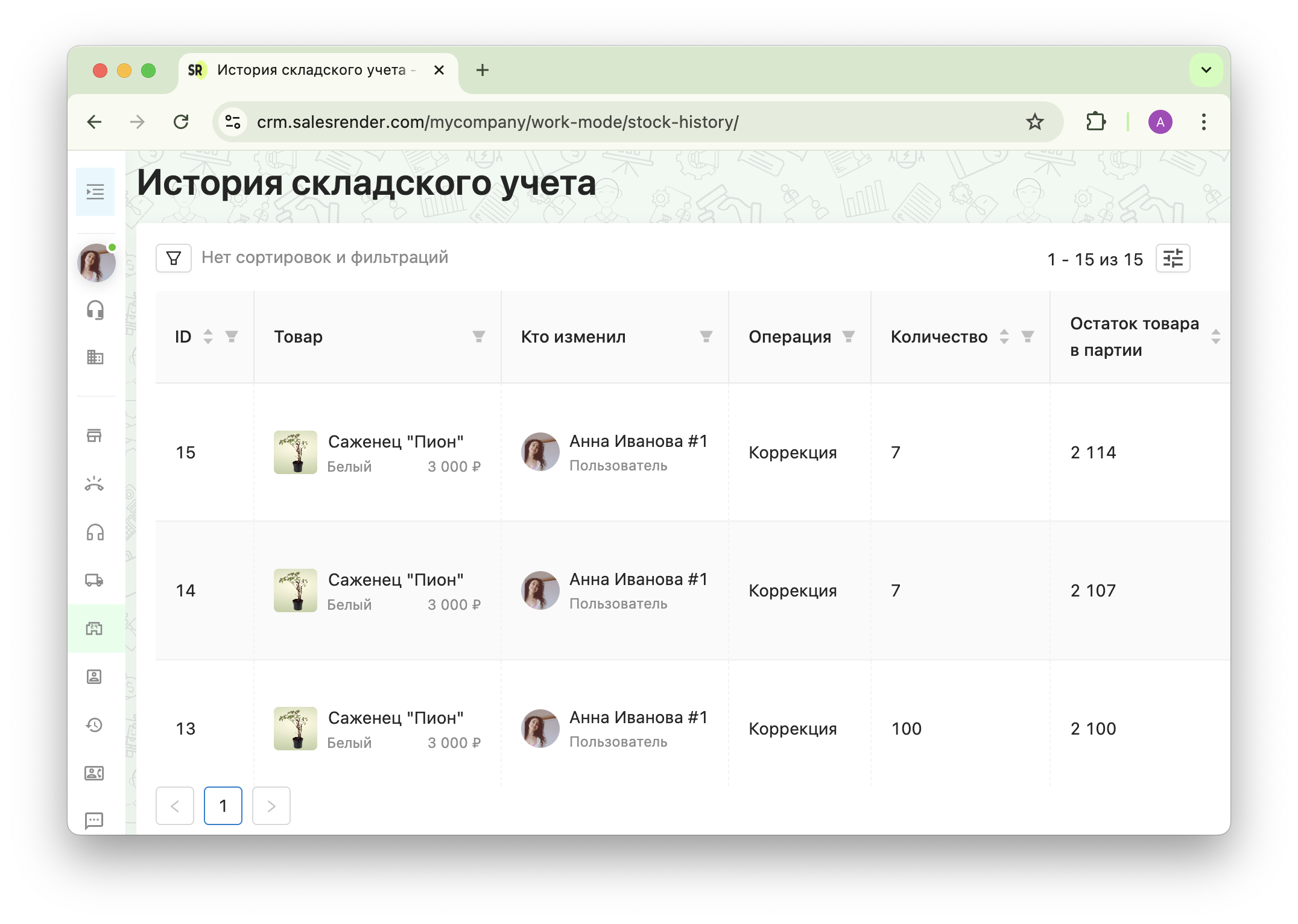Viewport: 1298px width, 924px height.
Task: Click Коррекция operation in row 15
Action: point(793,452)
